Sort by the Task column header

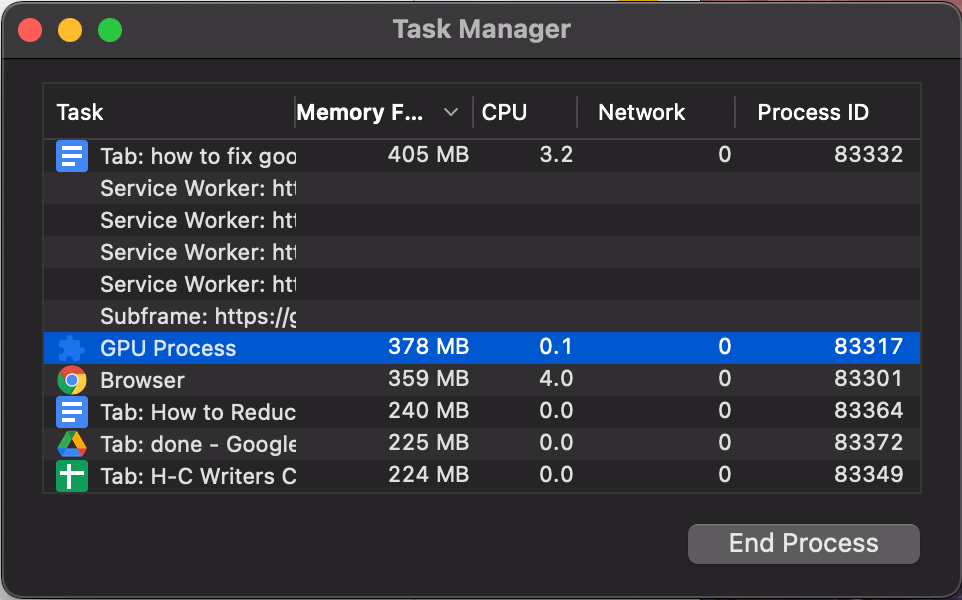[x=80, y=112]
